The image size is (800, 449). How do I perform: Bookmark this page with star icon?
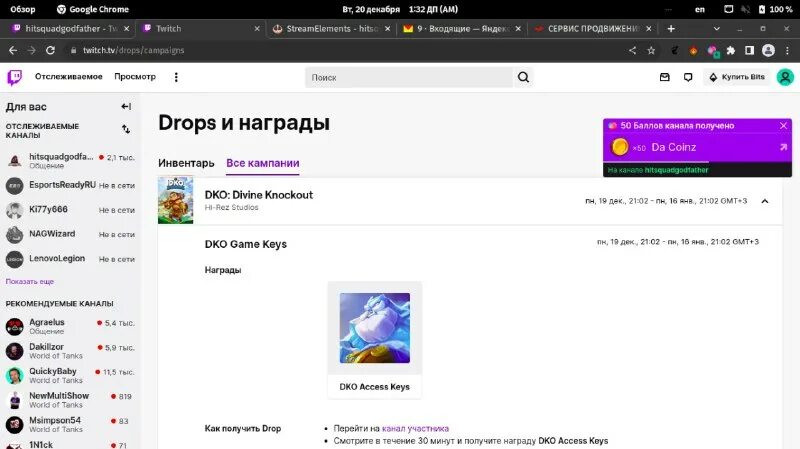tap(651, 50)
